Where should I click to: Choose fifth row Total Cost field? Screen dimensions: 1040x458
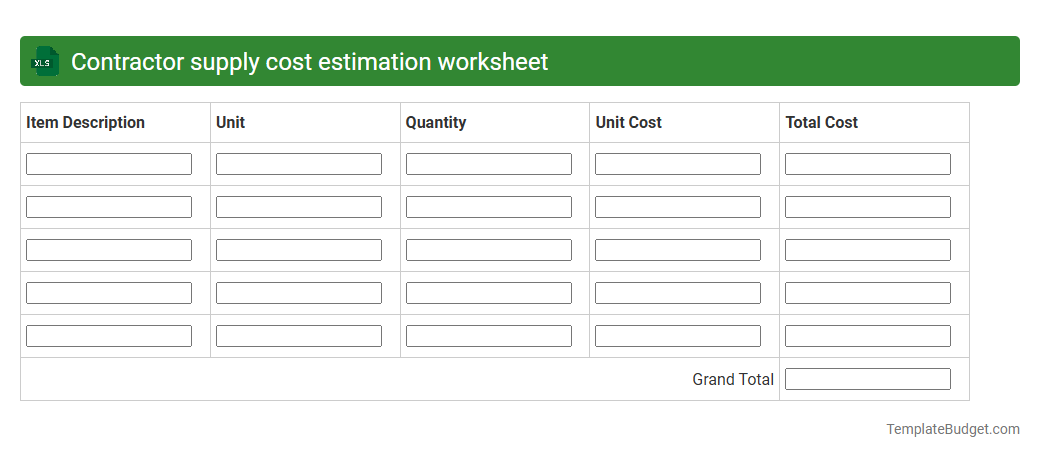point(868,336)
